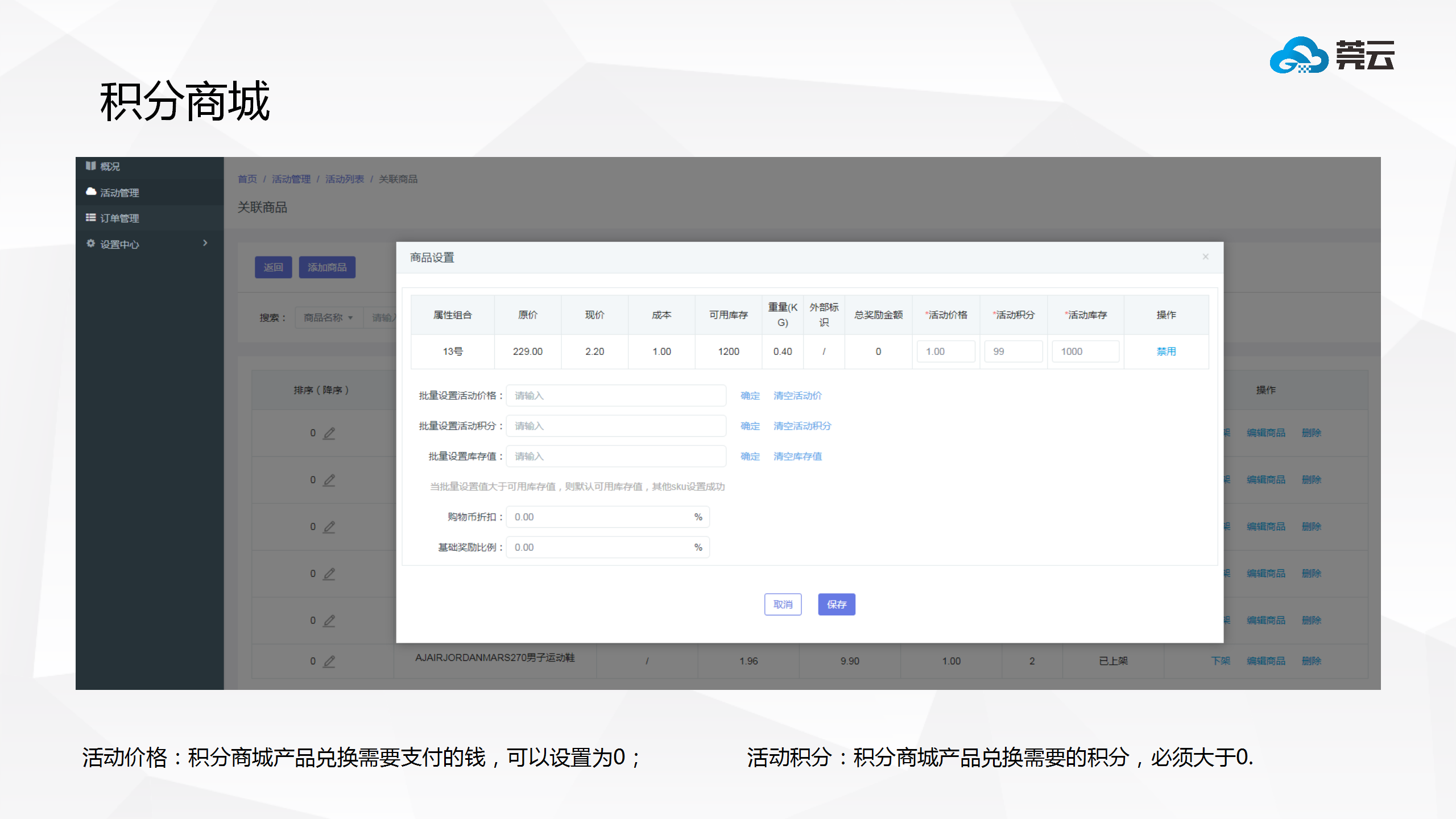Click the 批量设置活动价格 input box
The image size is (1456, 819).
point(616,396)
